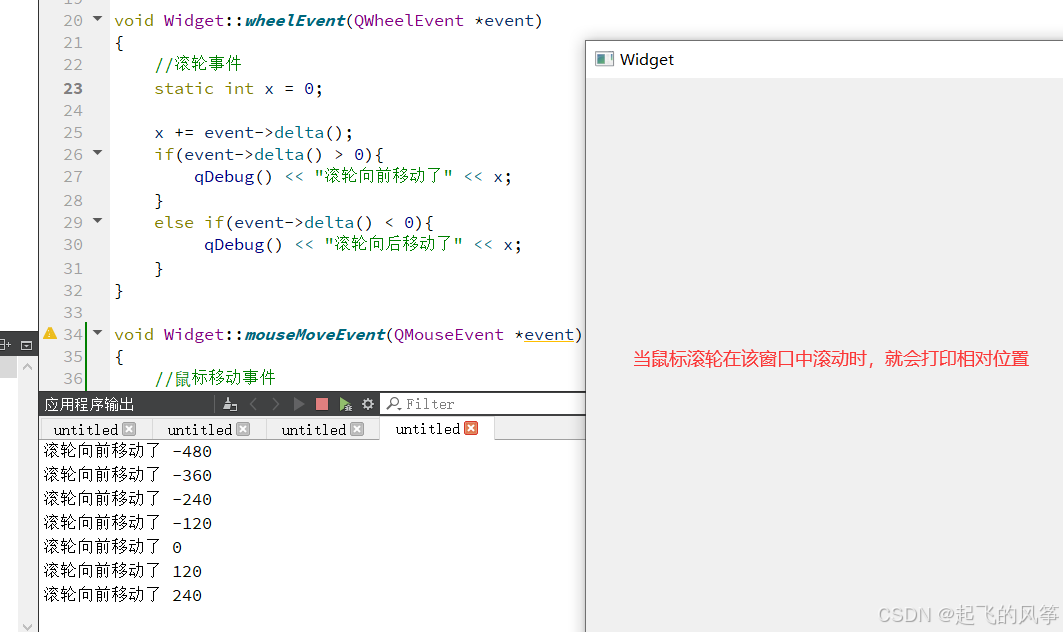Image resolution: width=1063 pixels, height=632 pixels.
Task: Click the 'x += event->delta();' code line
Action: pyautogui.click(x=254, y=133)
